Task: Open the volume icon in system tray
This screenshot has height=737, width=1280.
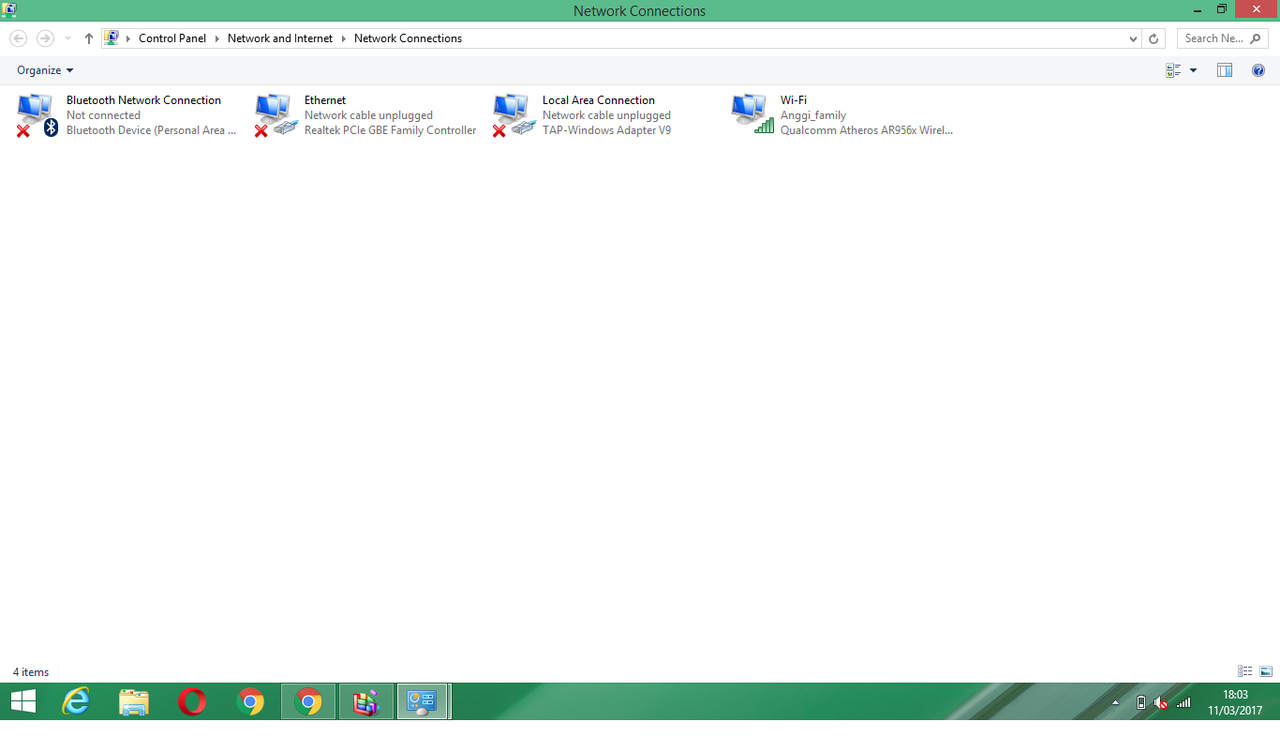Action: pyautogui.click(x=1161, y=703)
